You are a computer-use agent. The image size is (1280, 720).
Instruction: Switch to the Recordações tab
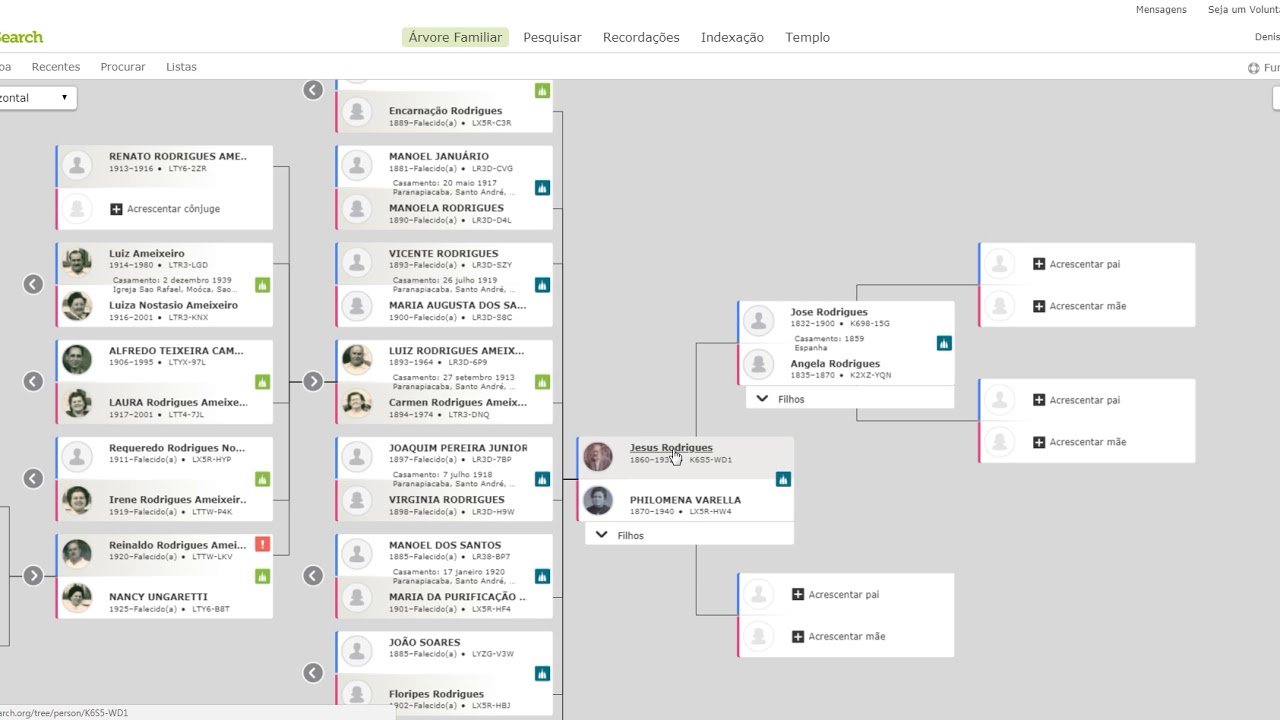[641, 37]
